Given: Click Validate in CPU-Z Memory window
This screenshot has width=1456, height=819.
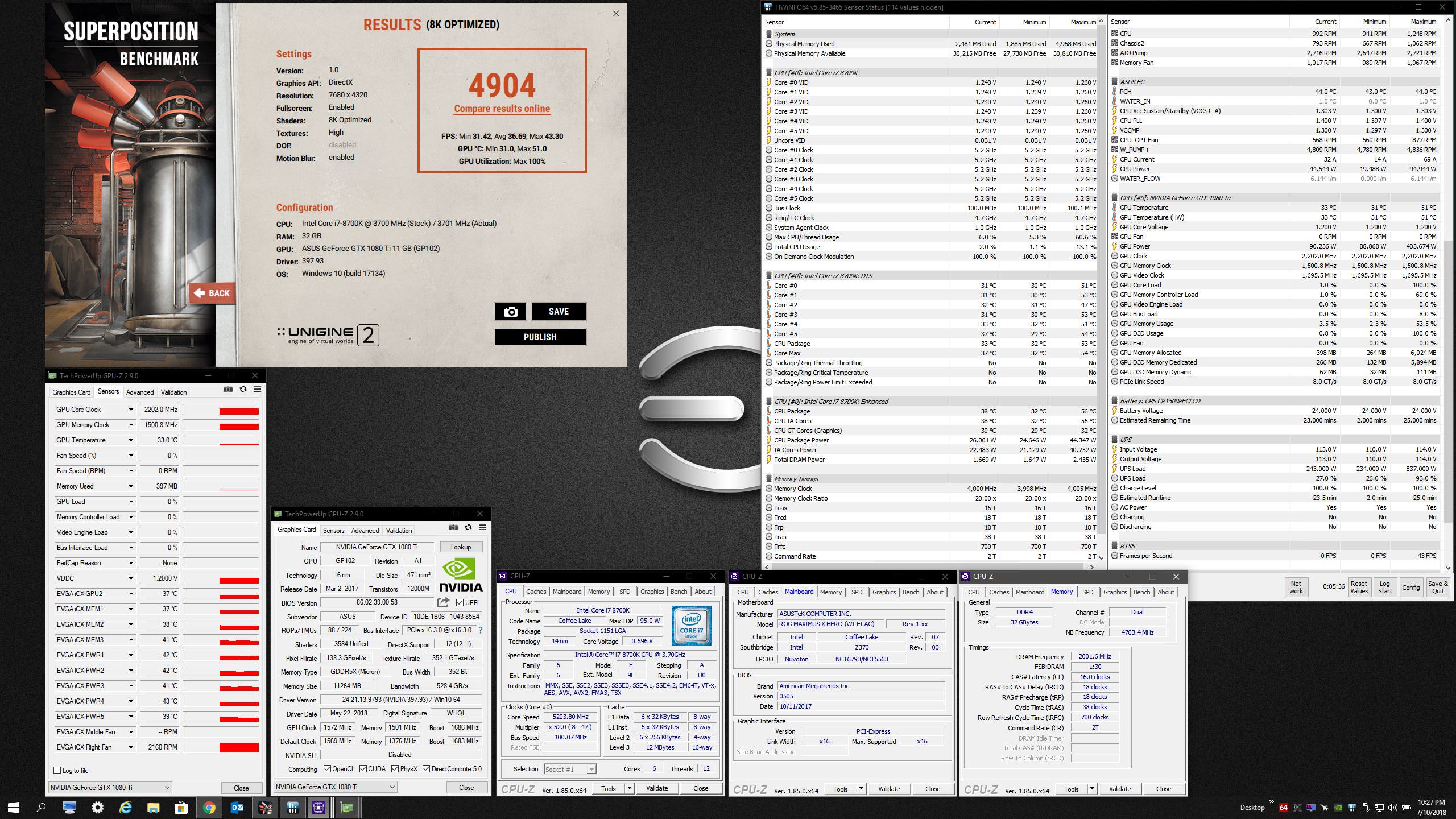Looking at the screenshot, I should (x=1119, y=788).
